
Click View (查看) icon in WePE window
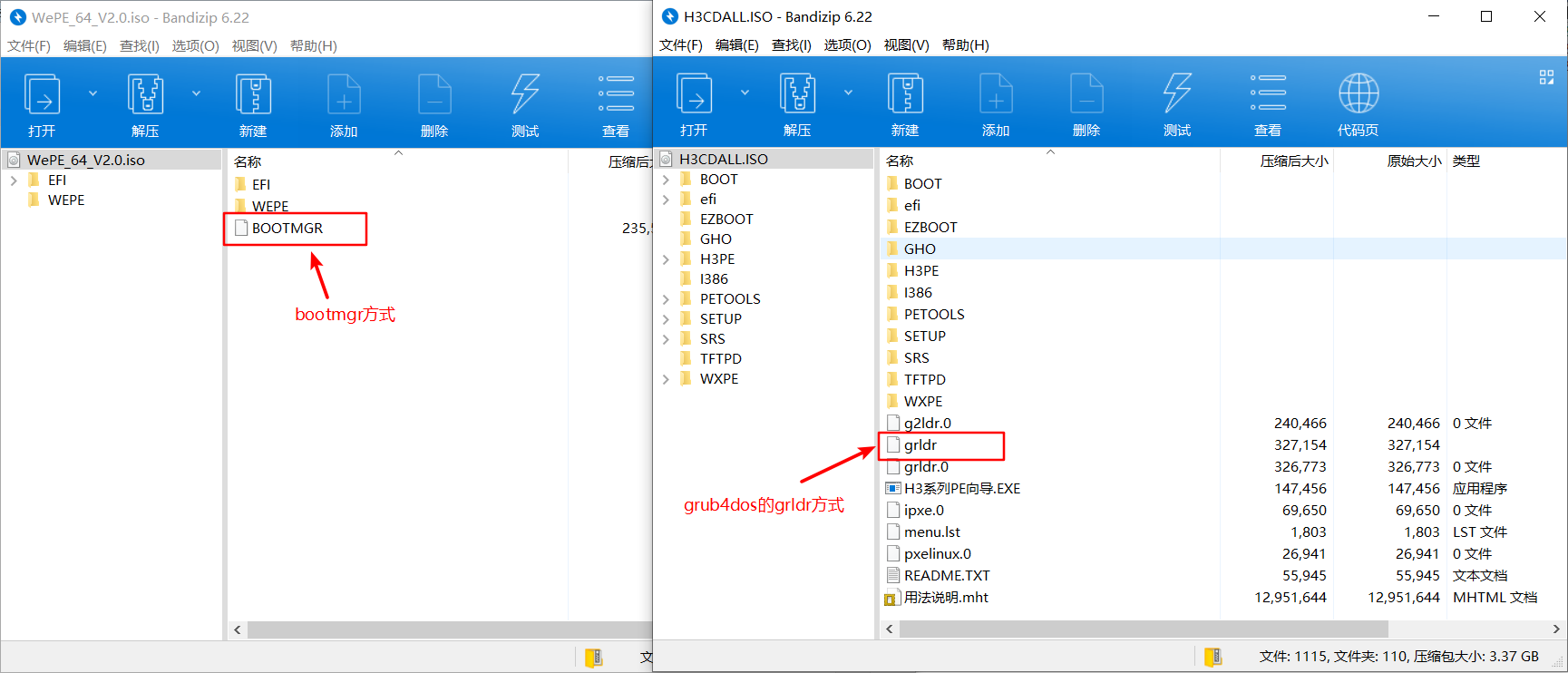[x=616, y=93]
